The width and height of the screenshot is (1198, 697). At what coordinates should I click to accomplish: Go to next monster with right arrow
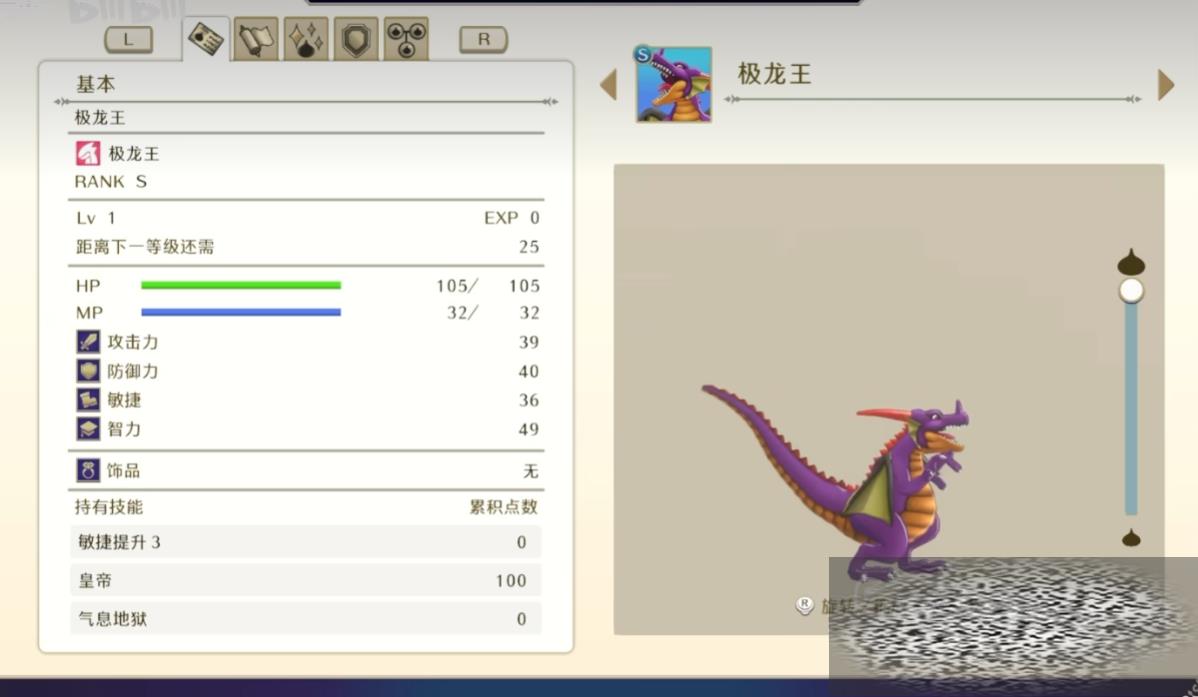click(1166, 84)
